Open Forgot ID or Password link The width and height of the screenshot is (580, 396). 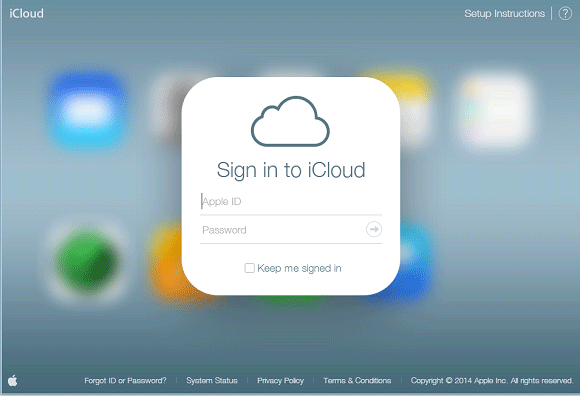point(125,380)
